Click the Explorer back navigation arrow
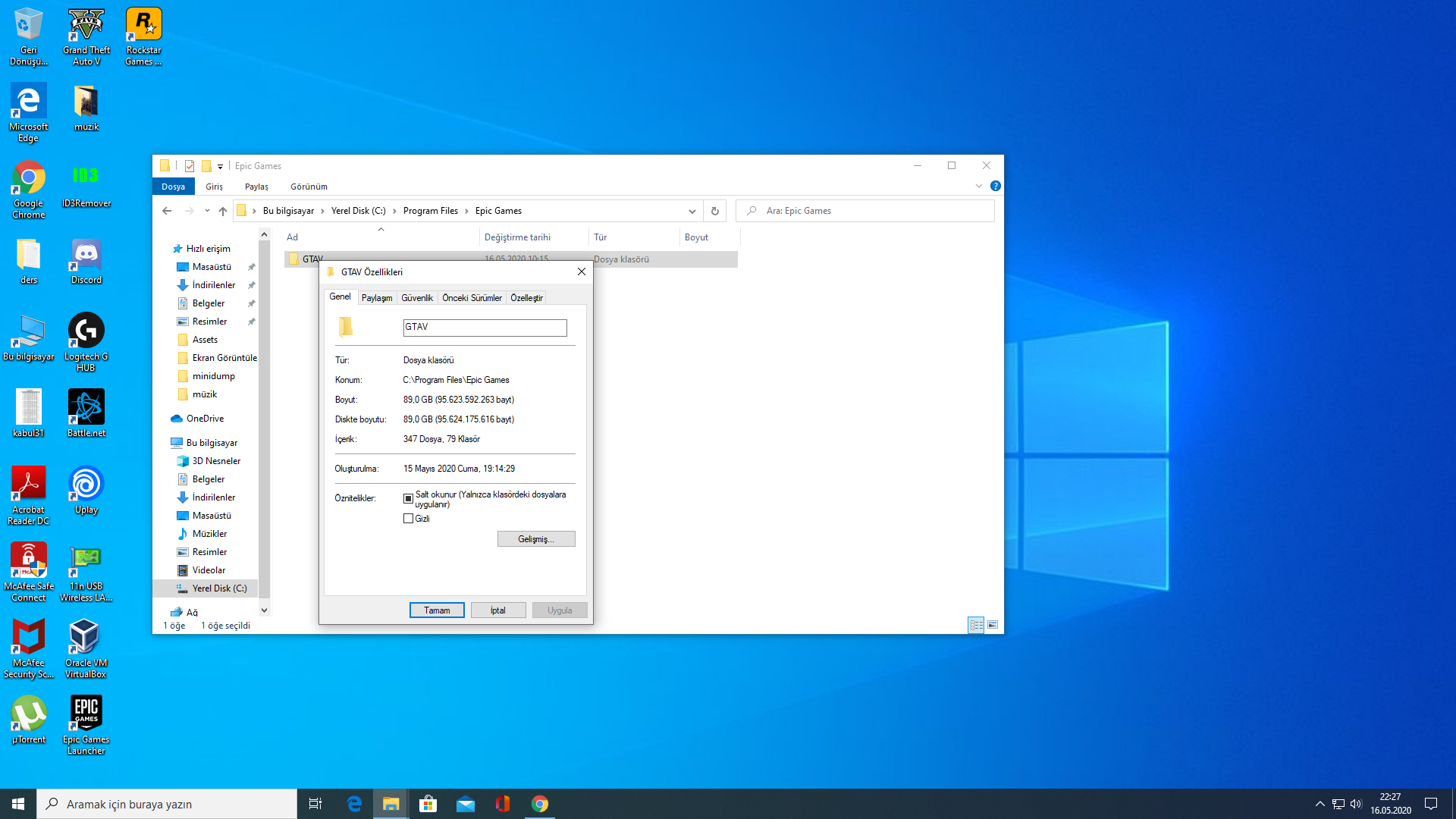Screen dimensions: 1456x819 [x=167, y=211]
